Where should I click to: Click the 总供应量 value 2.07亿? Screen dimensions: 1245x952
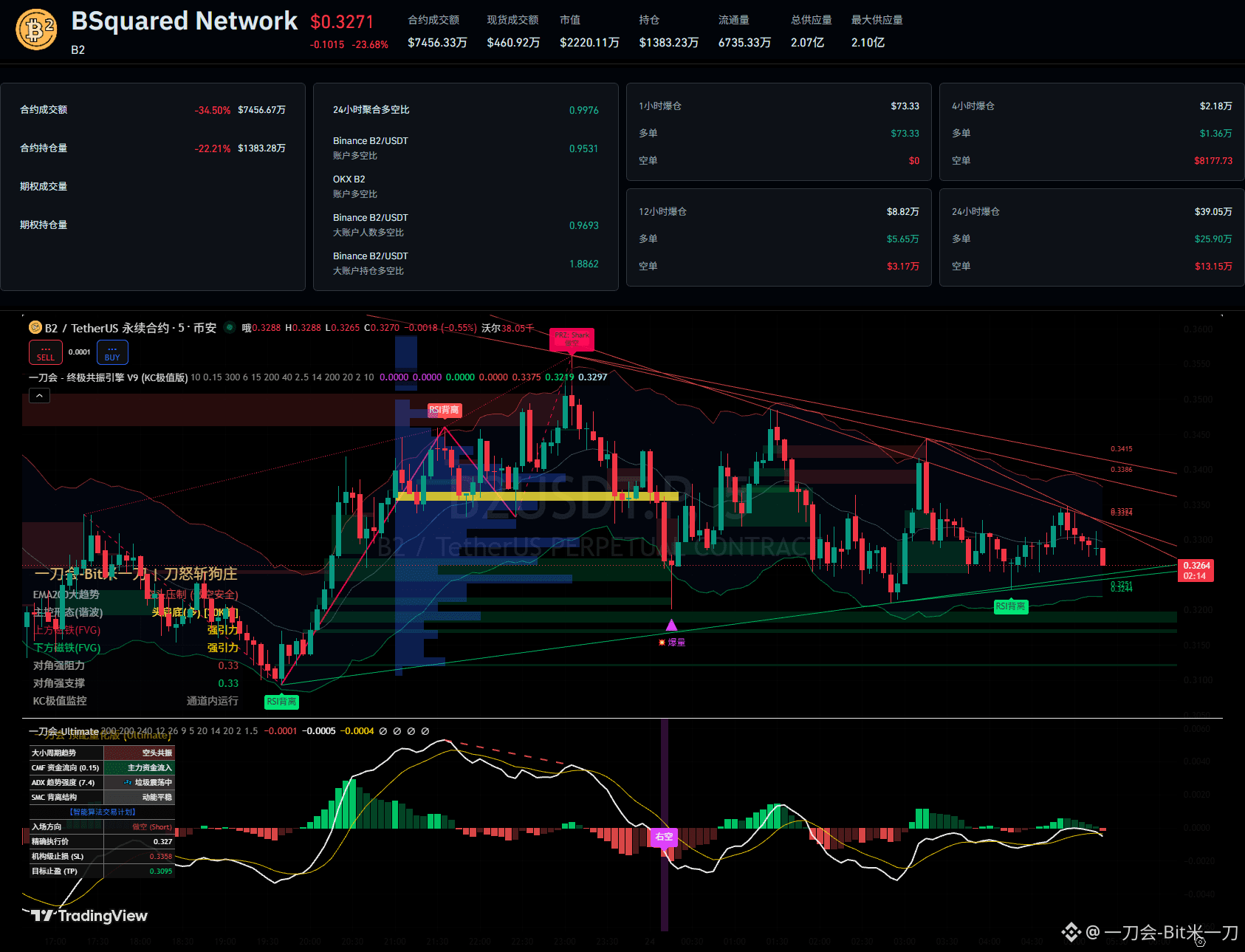point(807,43)
